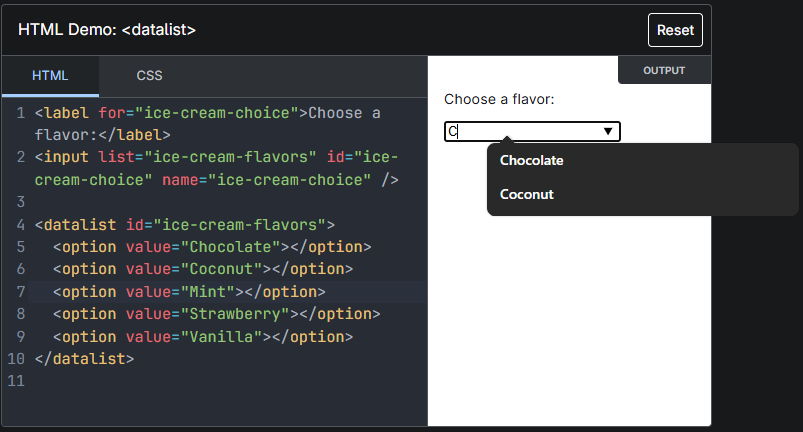Click the Strawberry option code line

coord(217,314)
